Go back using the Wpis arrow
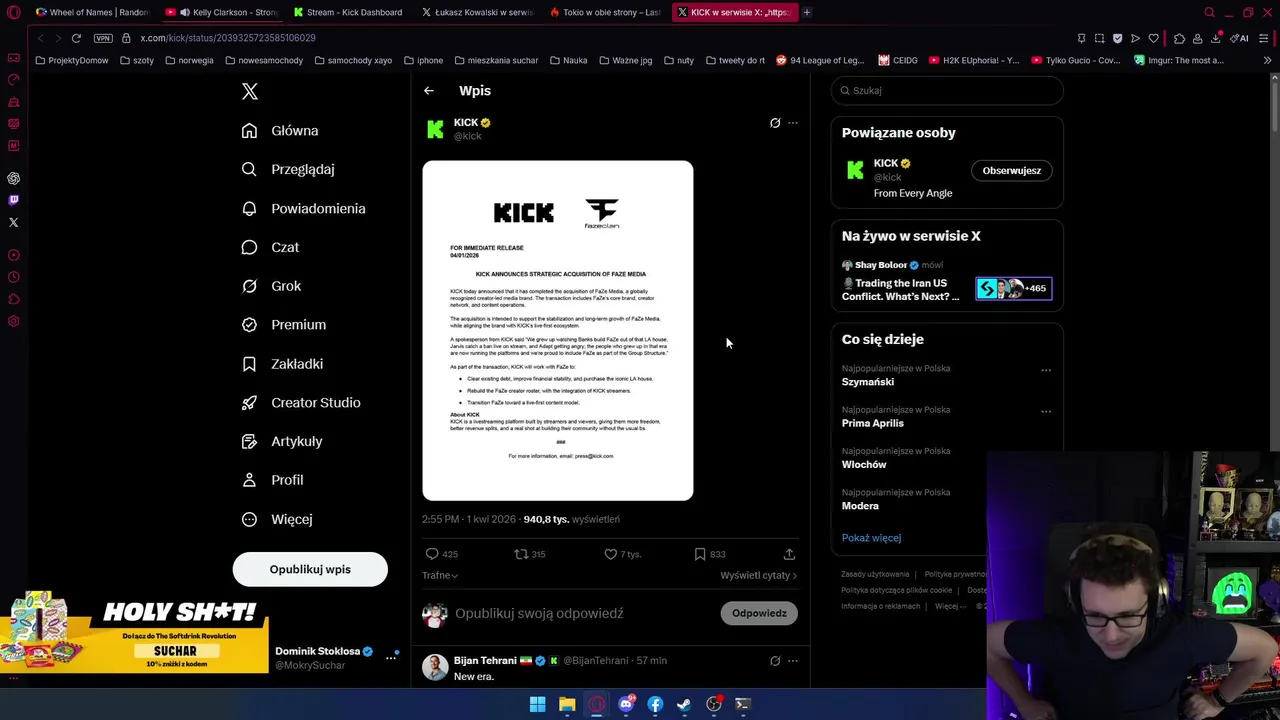The height and width of the screenshot is (720, 1280). coord(428,91)
